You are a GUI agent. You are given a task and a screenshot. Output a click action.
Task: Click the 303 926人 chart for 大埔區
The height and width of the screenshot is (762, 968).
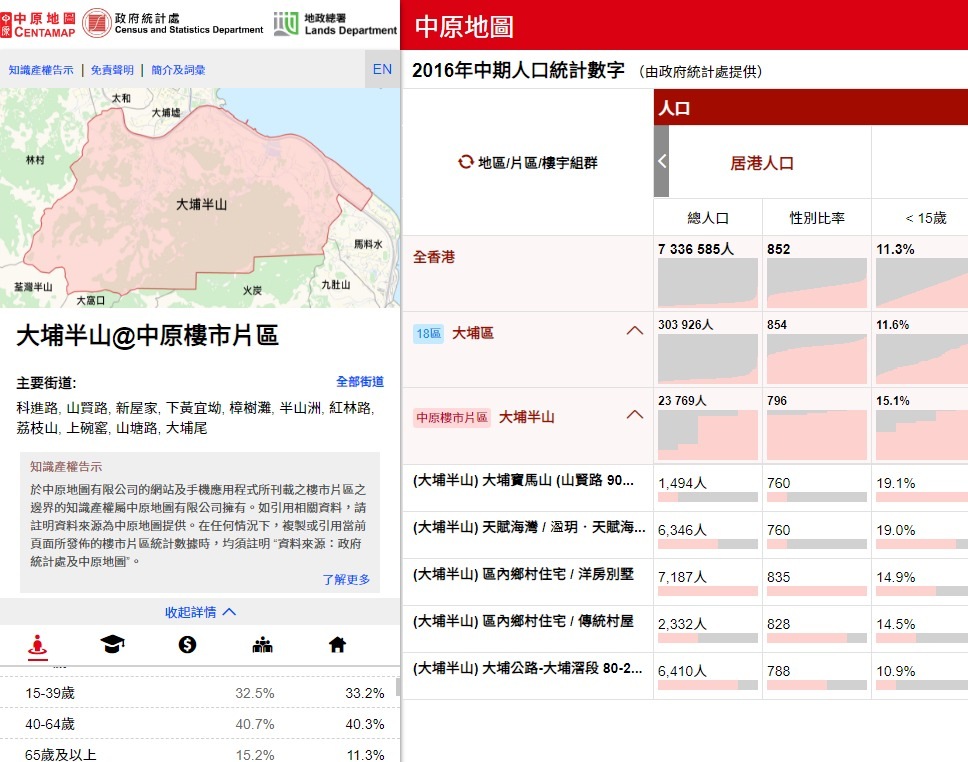click(x=707, y=350)
